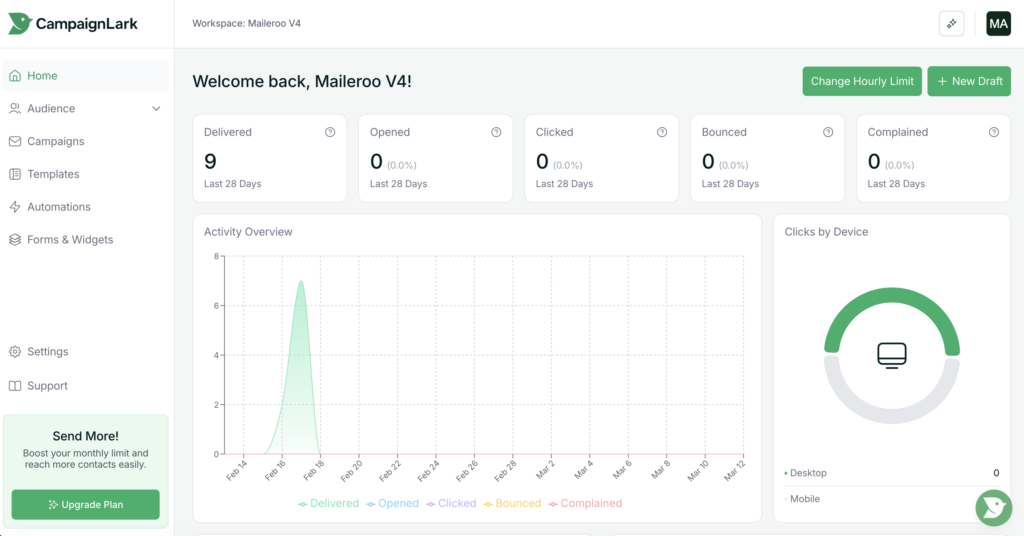Screen dimensions: 1024x536
Task: Click help icon on Bounced card
Action: click(828, 132)
